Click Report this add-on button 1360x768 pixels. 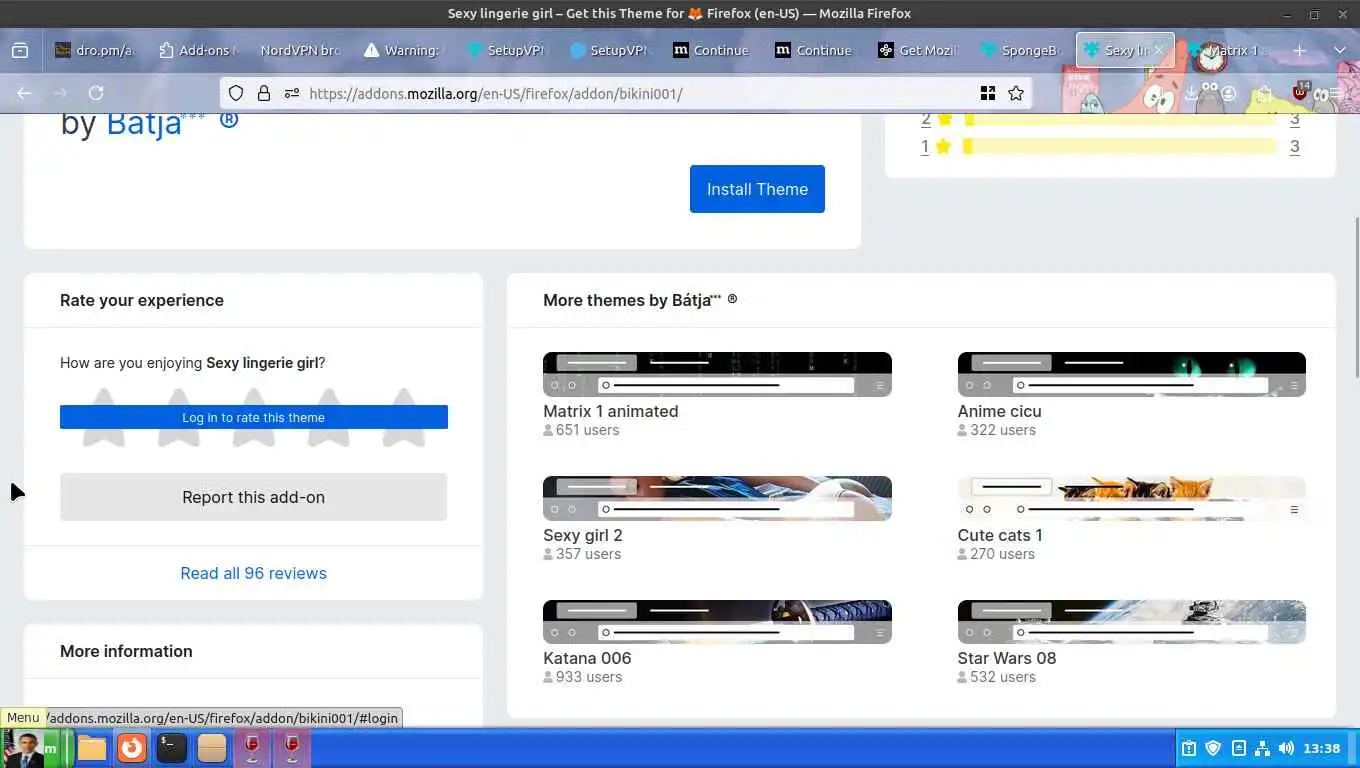click(x=254, y=497)
